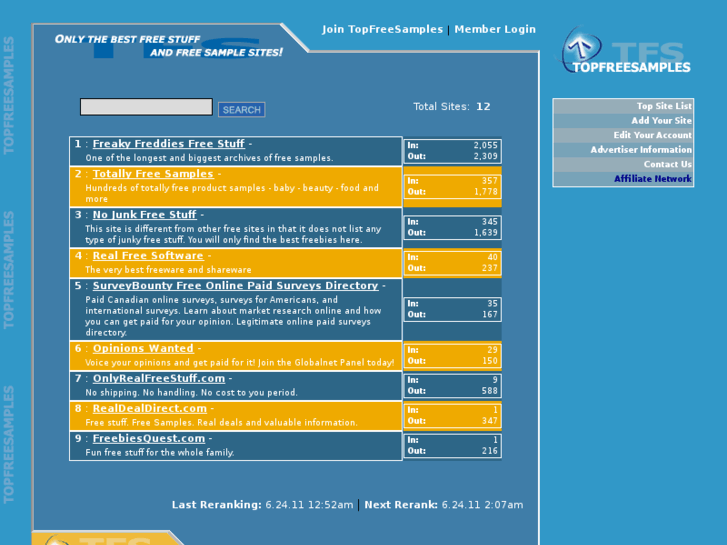
Task: Click 'One of the longest and biggest archives' description
Action: 209,158
